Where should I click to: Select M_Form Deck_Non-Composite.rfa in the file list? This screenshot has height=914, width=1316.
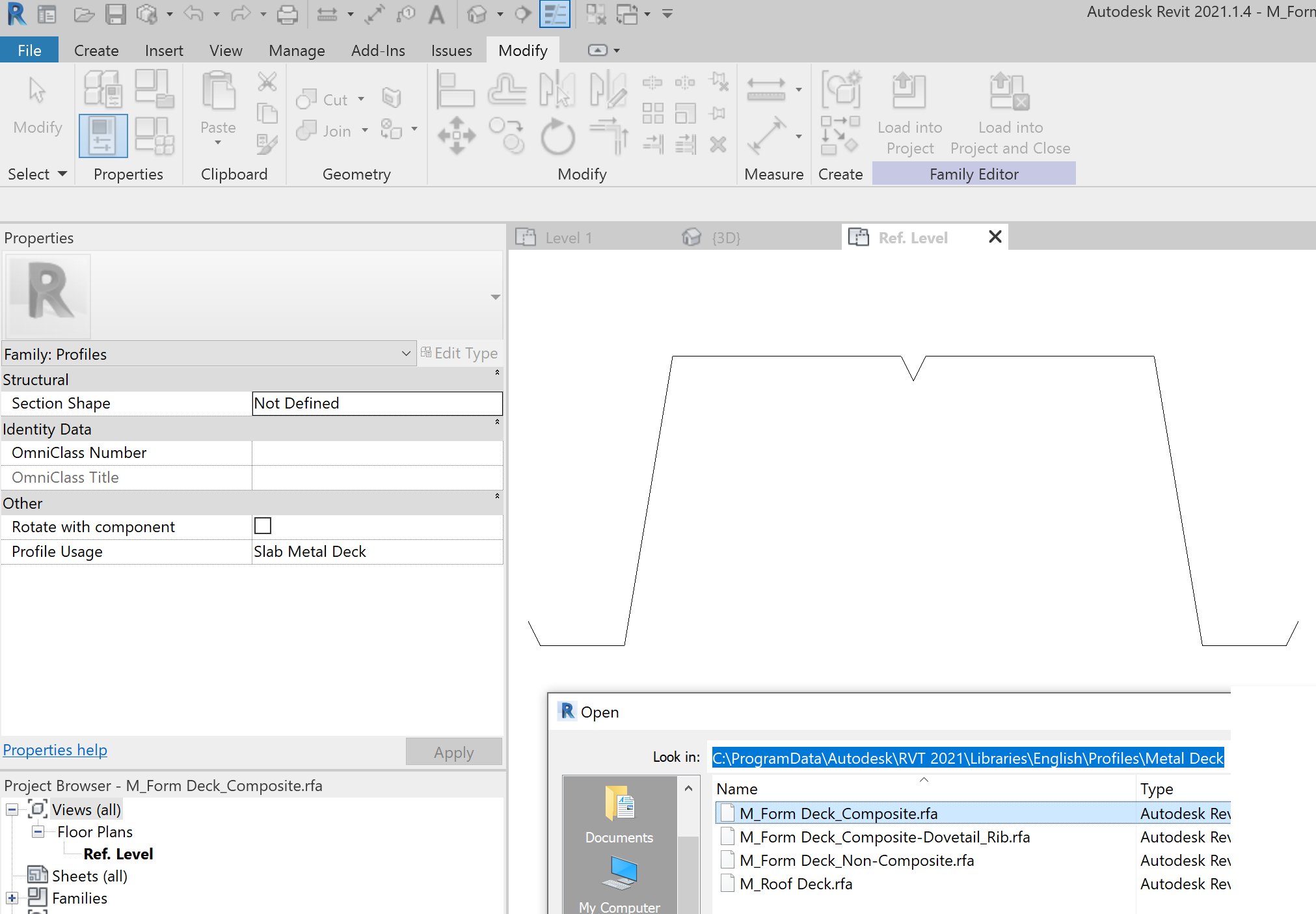click(856, 859)
